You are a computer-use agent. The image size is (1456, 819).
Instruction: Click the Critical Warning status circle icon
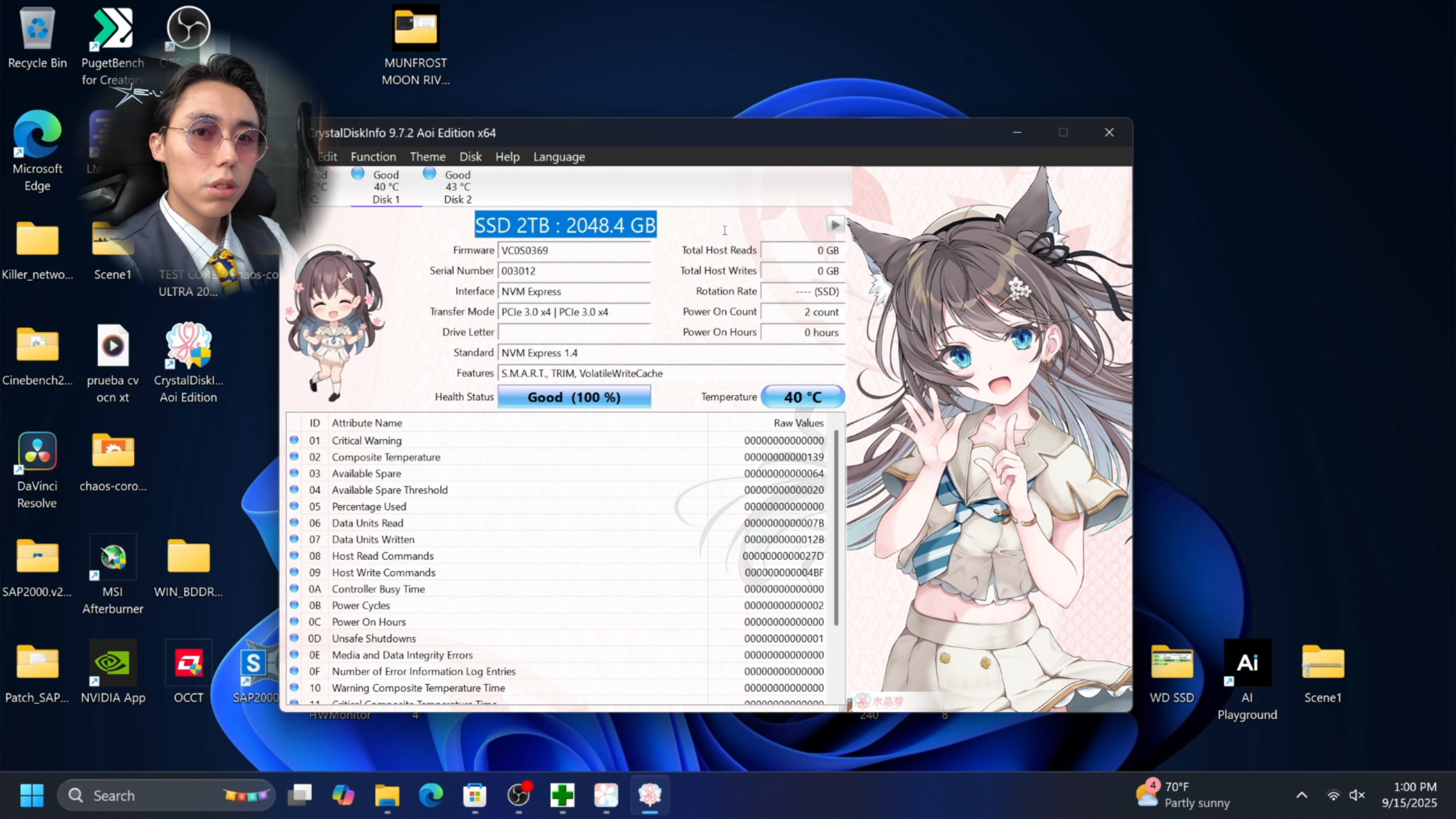(294, 440)
